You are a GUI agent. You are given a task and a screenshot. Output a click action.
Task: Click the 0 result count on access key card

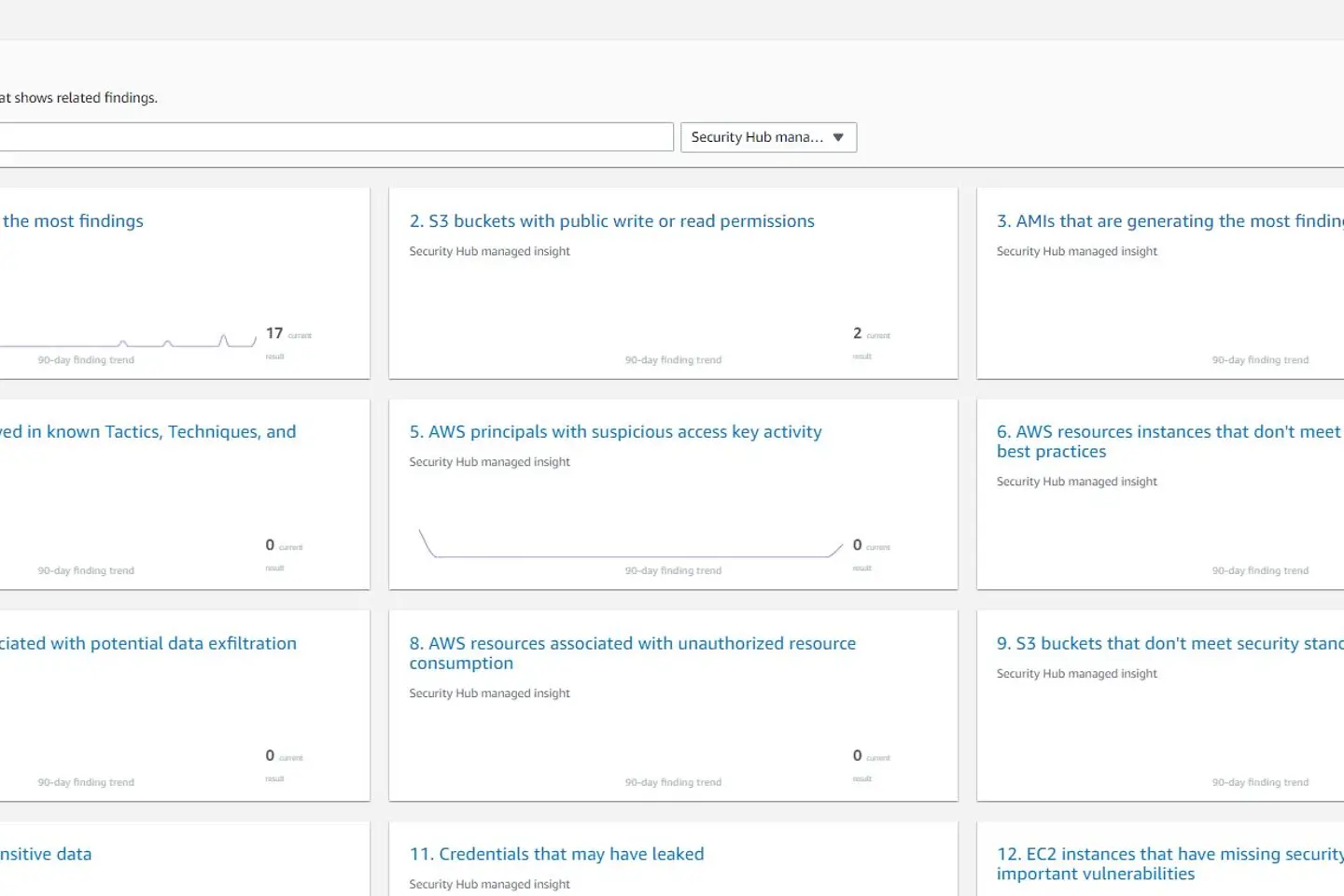[x=857, y=545]
